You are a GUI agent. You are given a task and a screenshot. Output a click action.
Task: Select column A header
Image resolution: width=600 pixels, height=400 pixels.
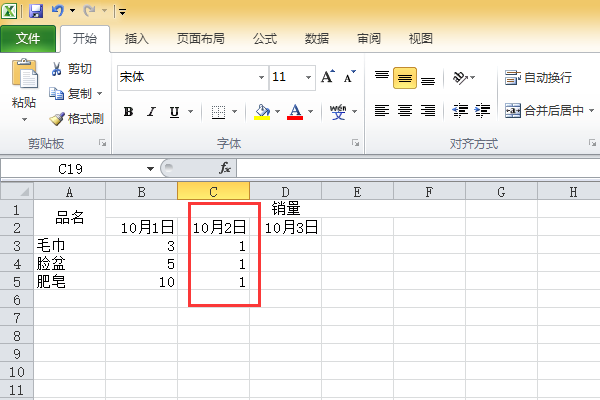tap(69, 191)
